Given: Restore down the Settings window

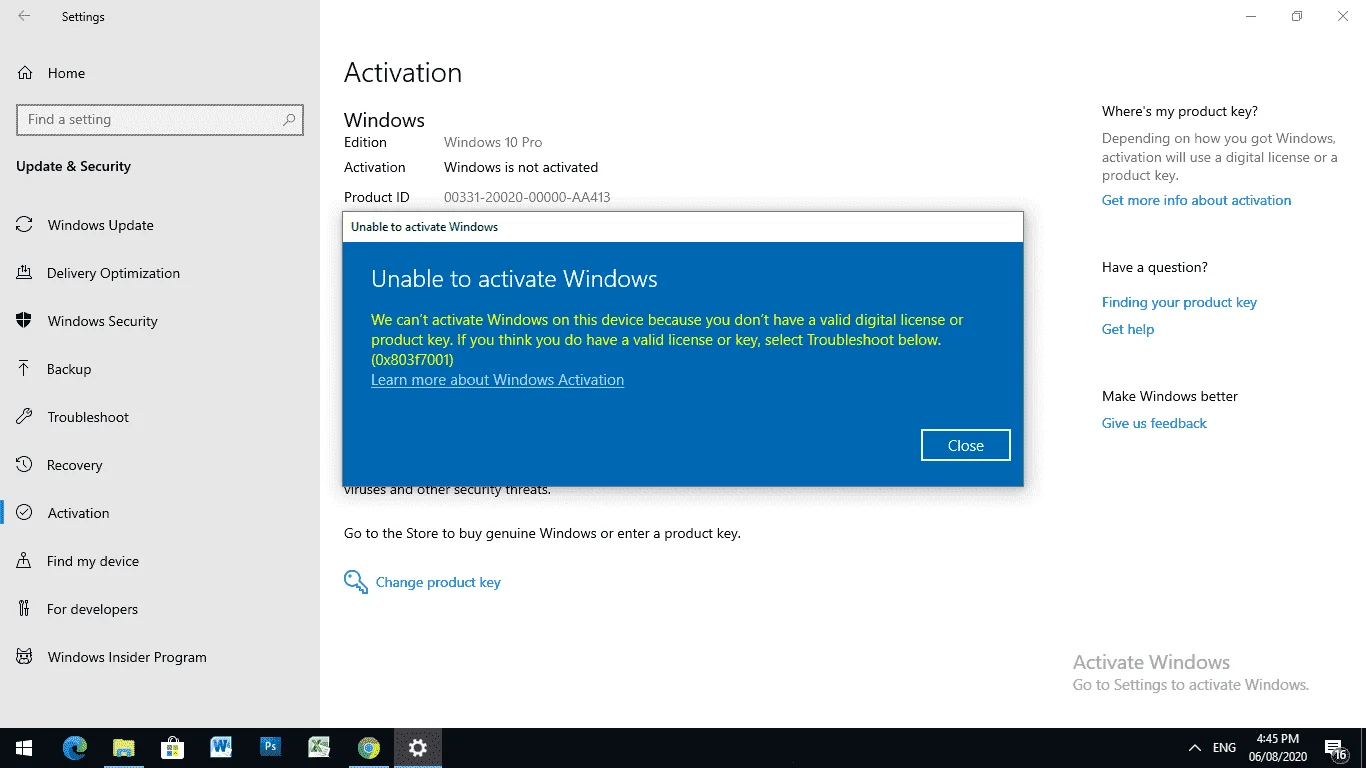Looking at the screenshot, I should [1297, 16].
